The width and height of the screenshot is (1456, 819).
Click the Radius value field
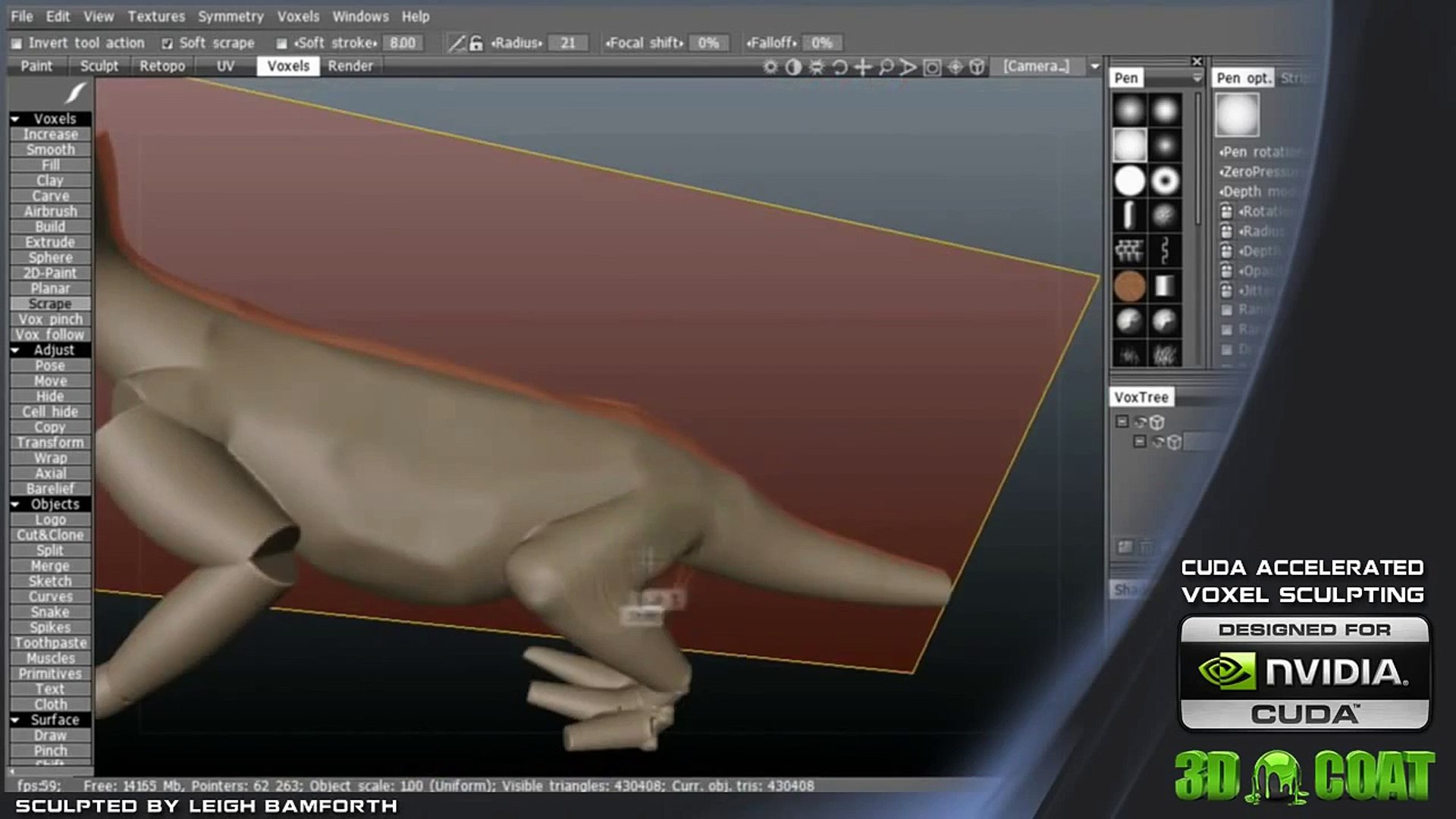(568, 43)
